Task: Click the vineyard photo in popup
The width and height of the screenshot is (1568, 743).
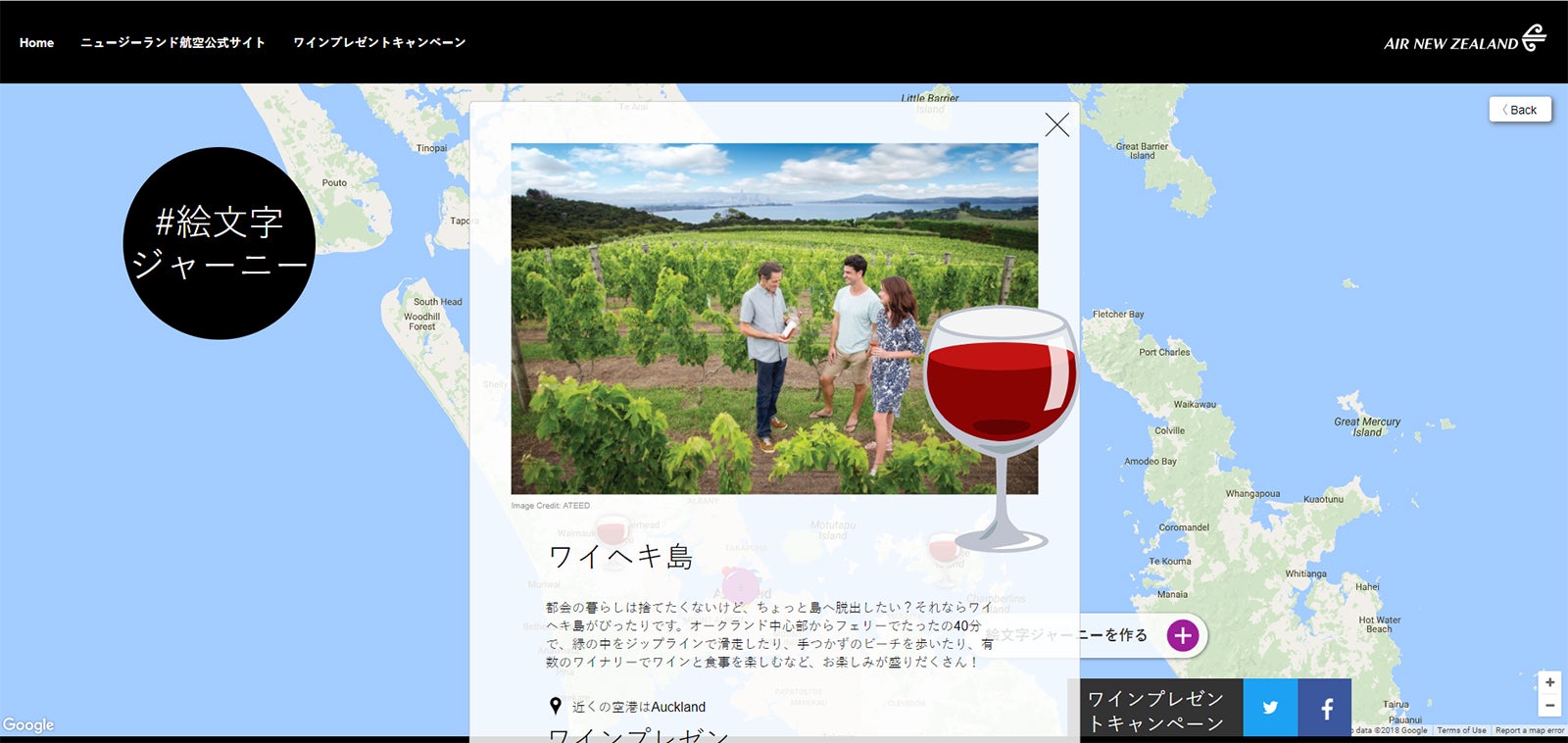Action: (x=774, y=319)
